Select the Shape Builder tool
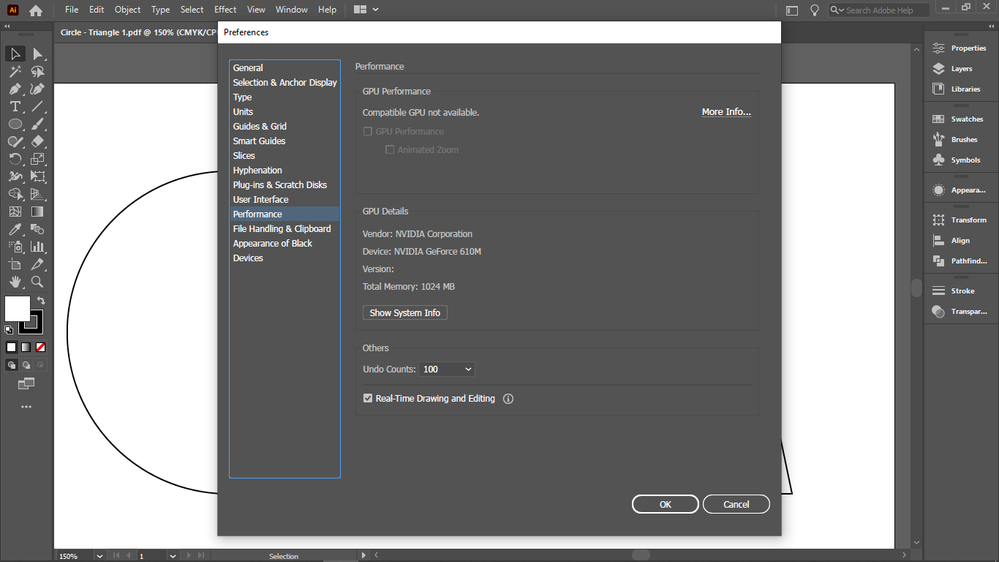The width and height of the screenshot is (999, 562). click(x=15, y=194)
